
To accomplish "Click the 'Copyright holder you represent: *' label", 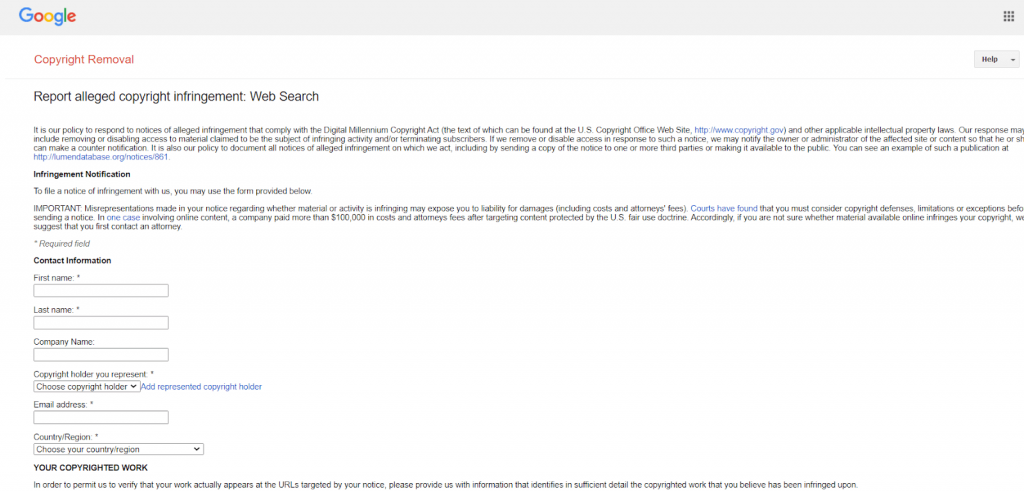I will click(93, 374).
